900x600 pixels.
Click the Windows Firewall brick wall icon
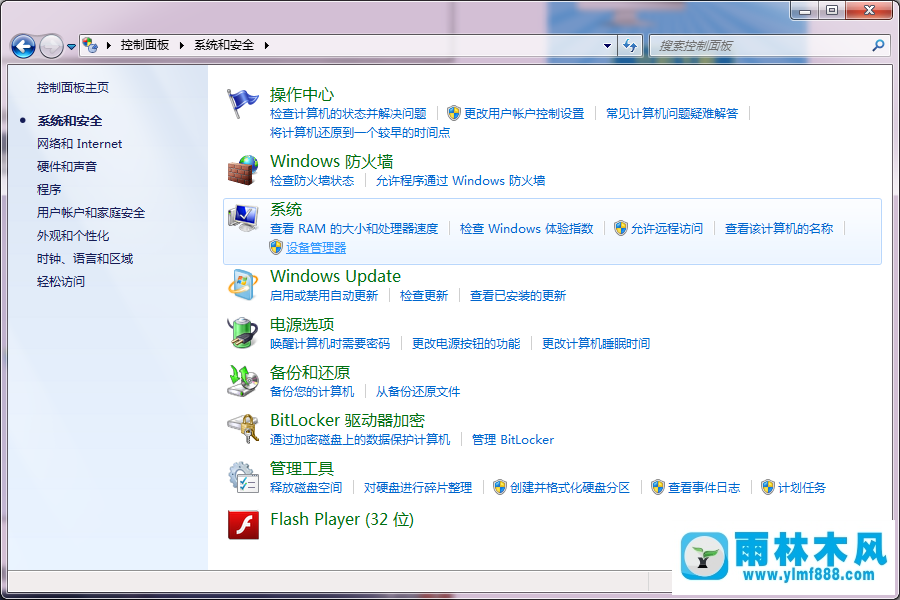pos(243,171)
